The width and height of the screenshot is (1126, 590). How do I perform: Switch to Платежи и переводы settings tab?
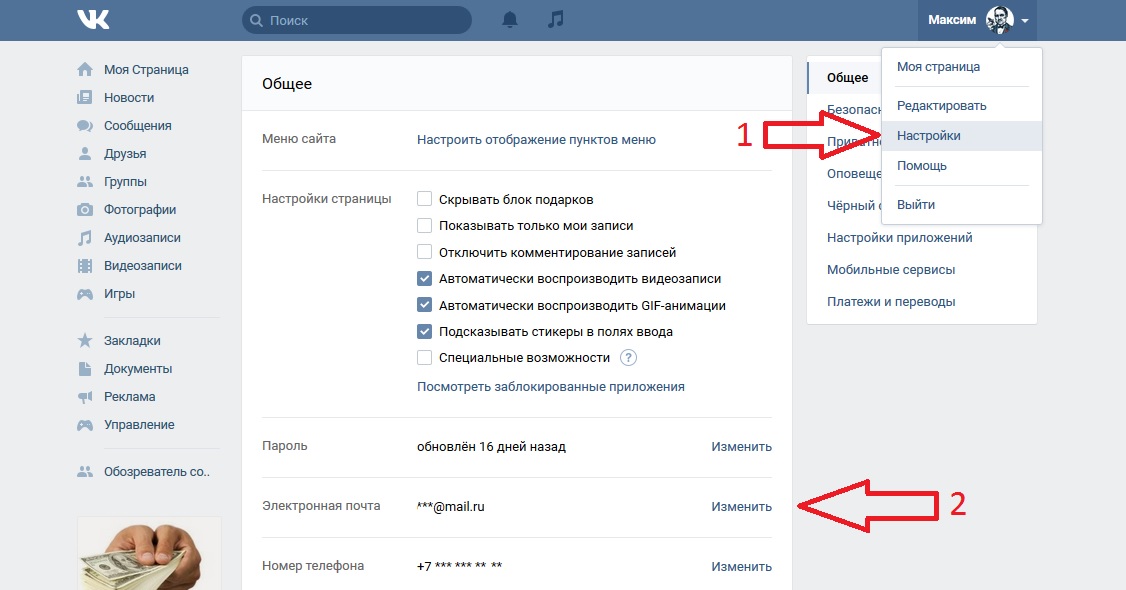(x=890, y=302)
